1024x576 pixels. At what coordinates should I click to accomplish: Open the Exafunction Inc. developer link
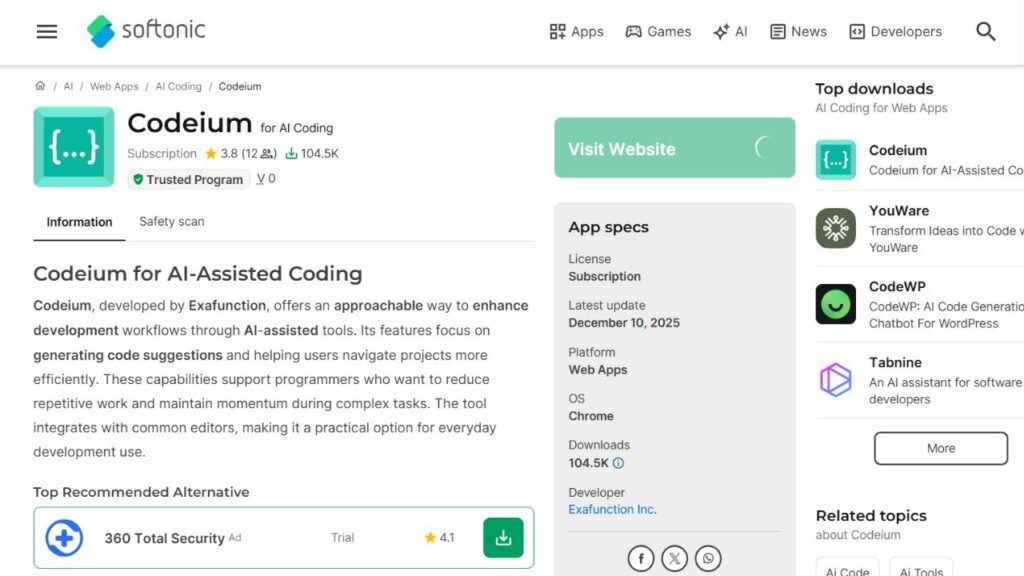click(x=612, y=509)
